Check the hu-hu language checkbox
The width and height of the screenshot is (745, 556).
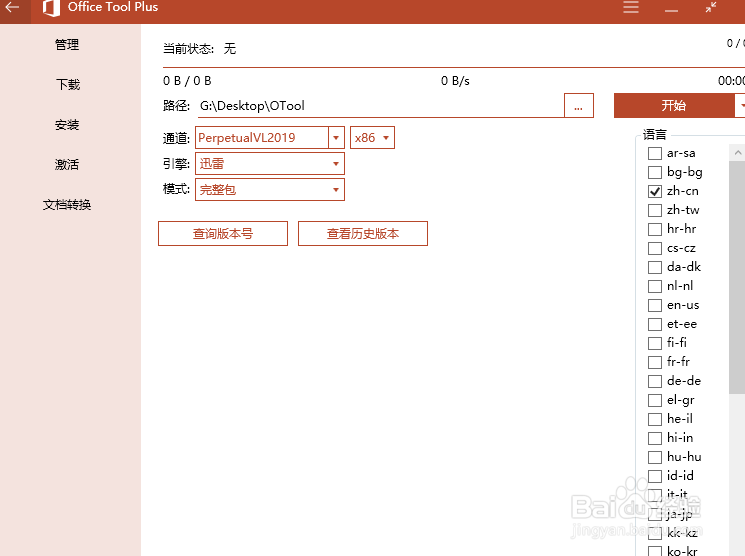point(655,457)
